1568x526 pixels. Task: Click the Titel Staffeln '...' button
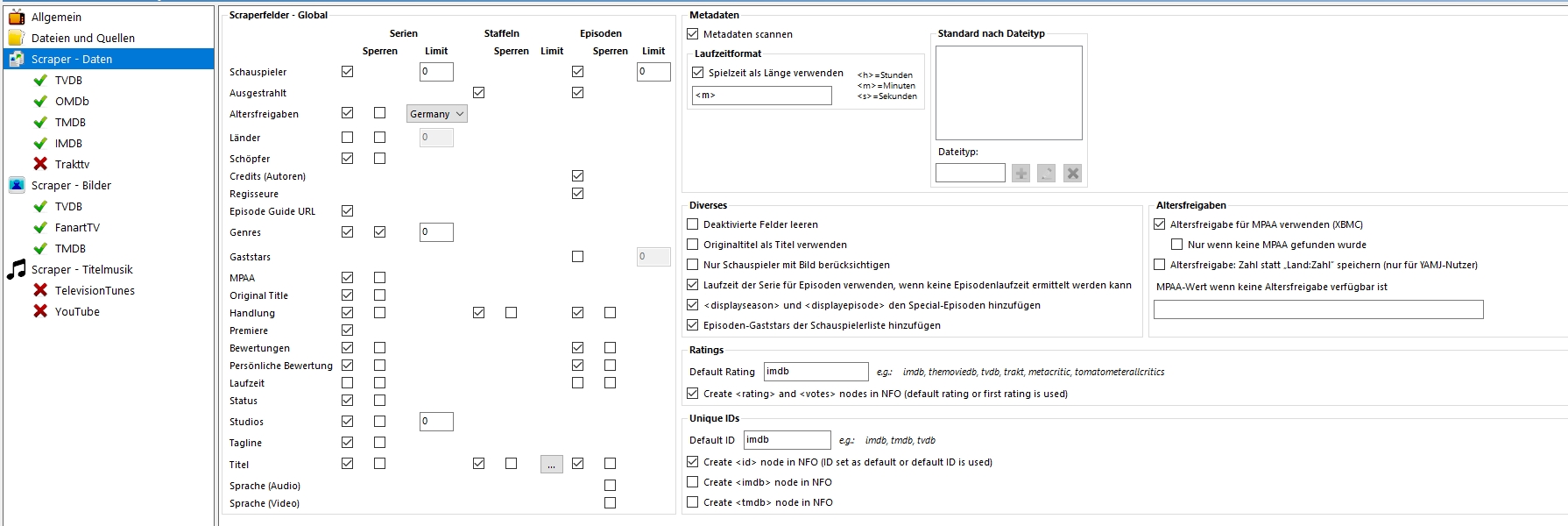click(x=552, y=464)
